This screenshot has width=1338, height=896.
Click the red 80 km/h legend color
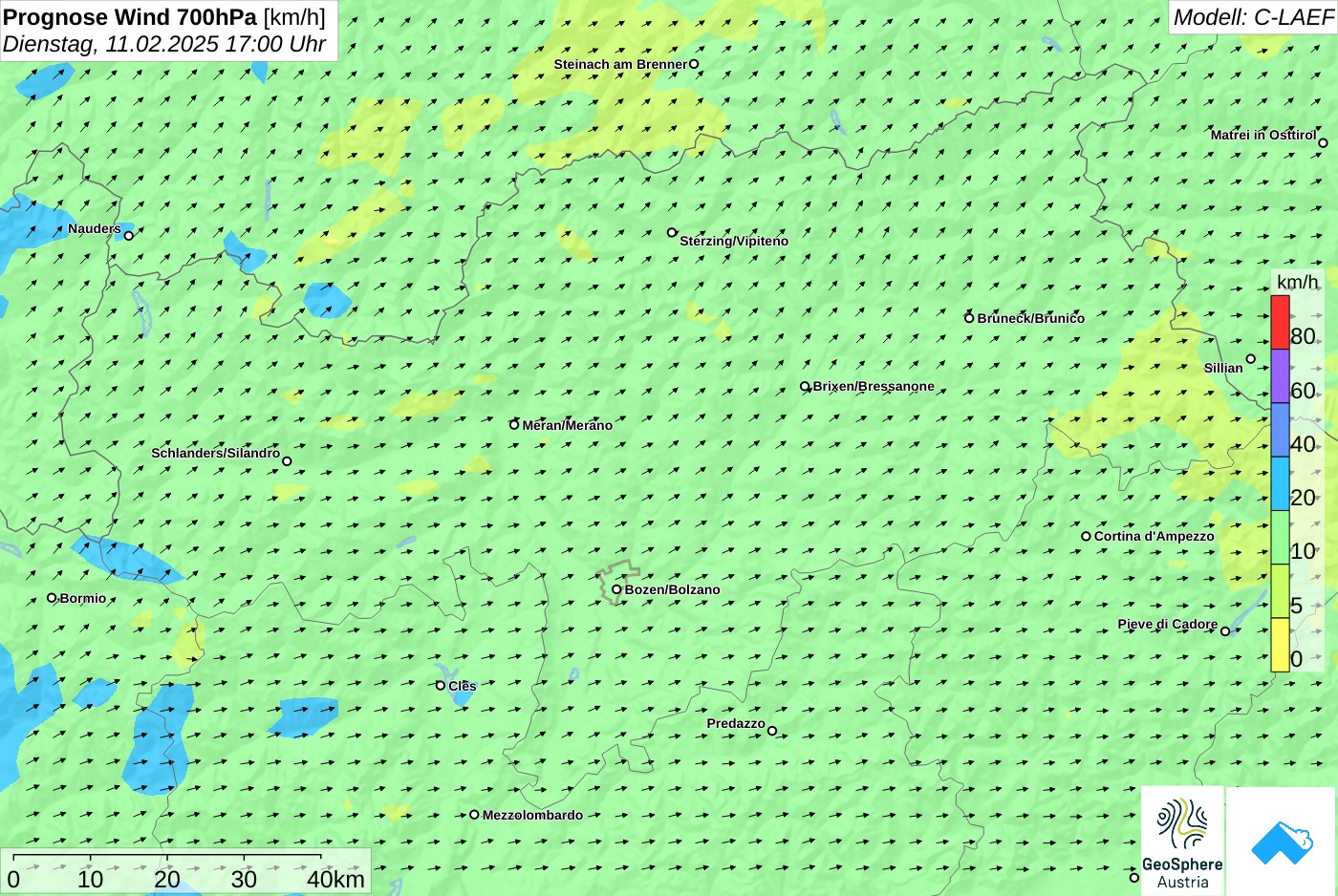[1280, 323]
